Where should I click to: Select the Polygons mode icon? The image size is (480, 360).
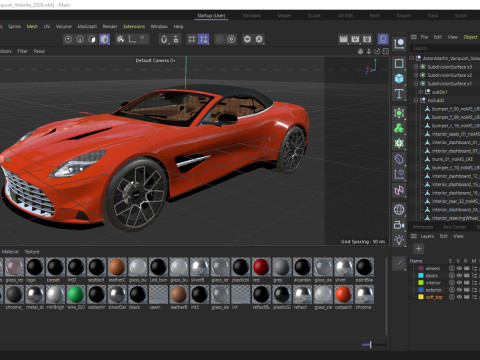[92, 39]
